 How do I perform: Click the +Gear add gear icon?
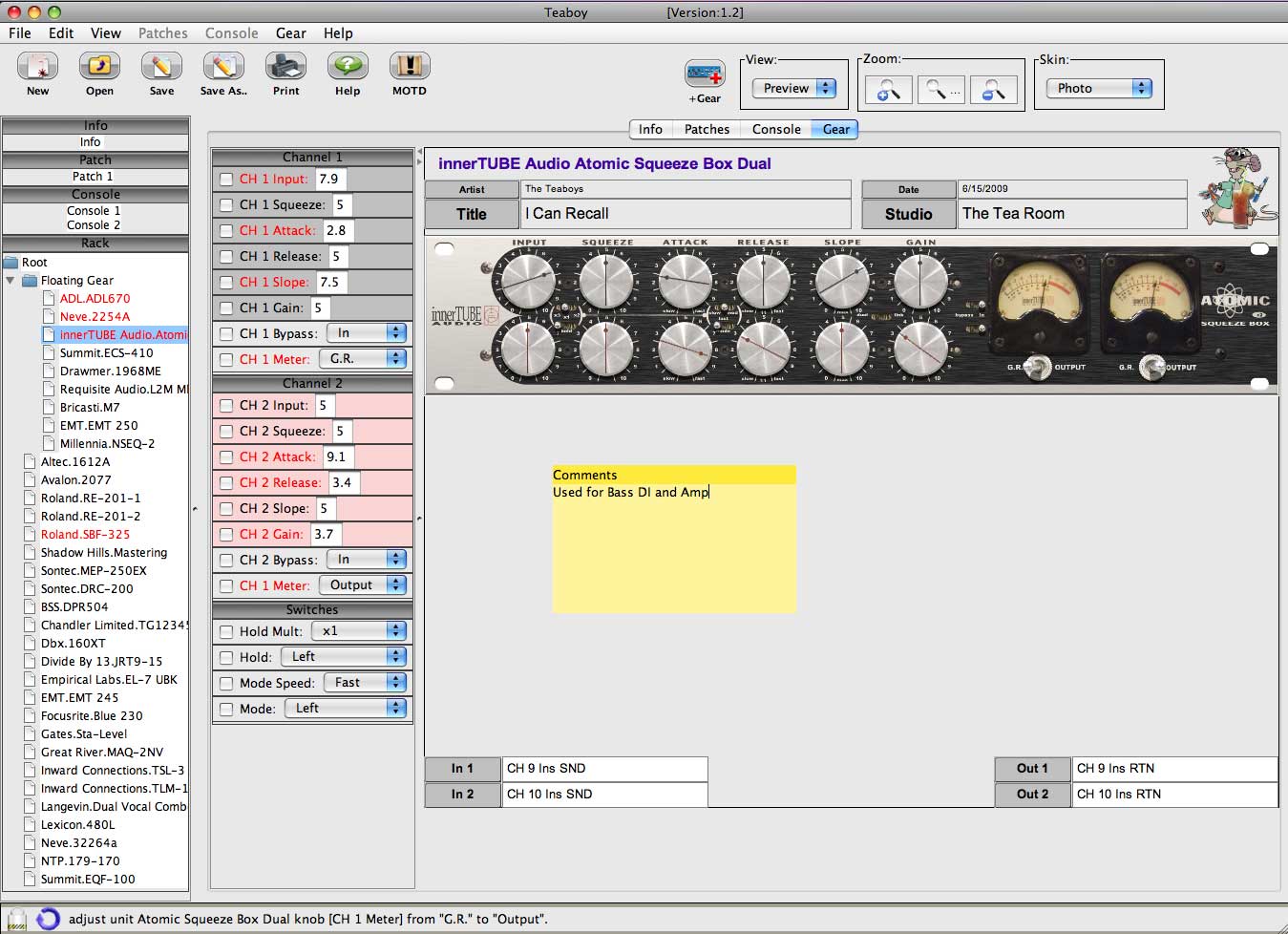click(x=705, y=74)
